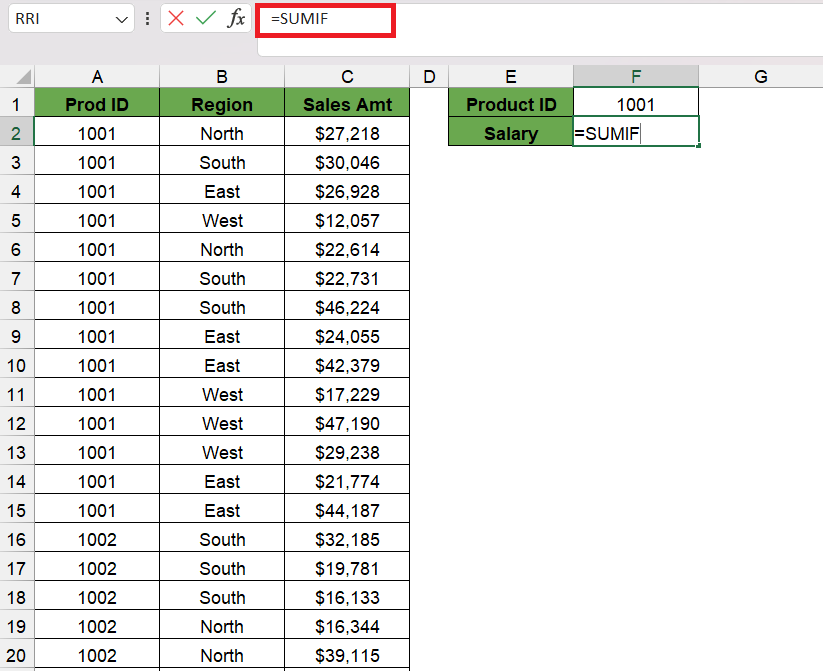The width and height of the screenshot is (823, 671).
Task: Click the Select All corner triangle
Action: tap(23, 78)
